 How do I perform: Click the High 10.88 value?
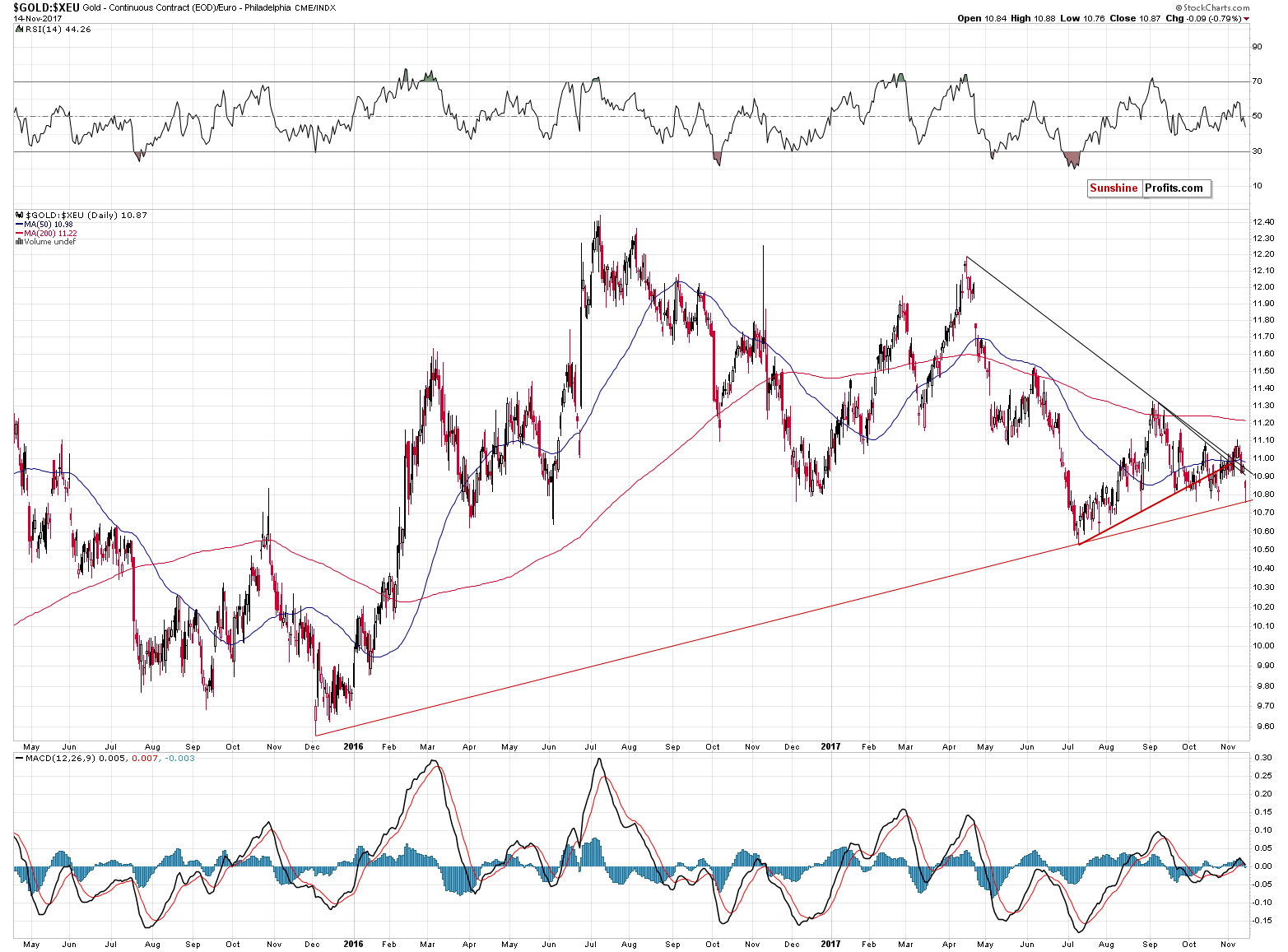pos(1032,18)
